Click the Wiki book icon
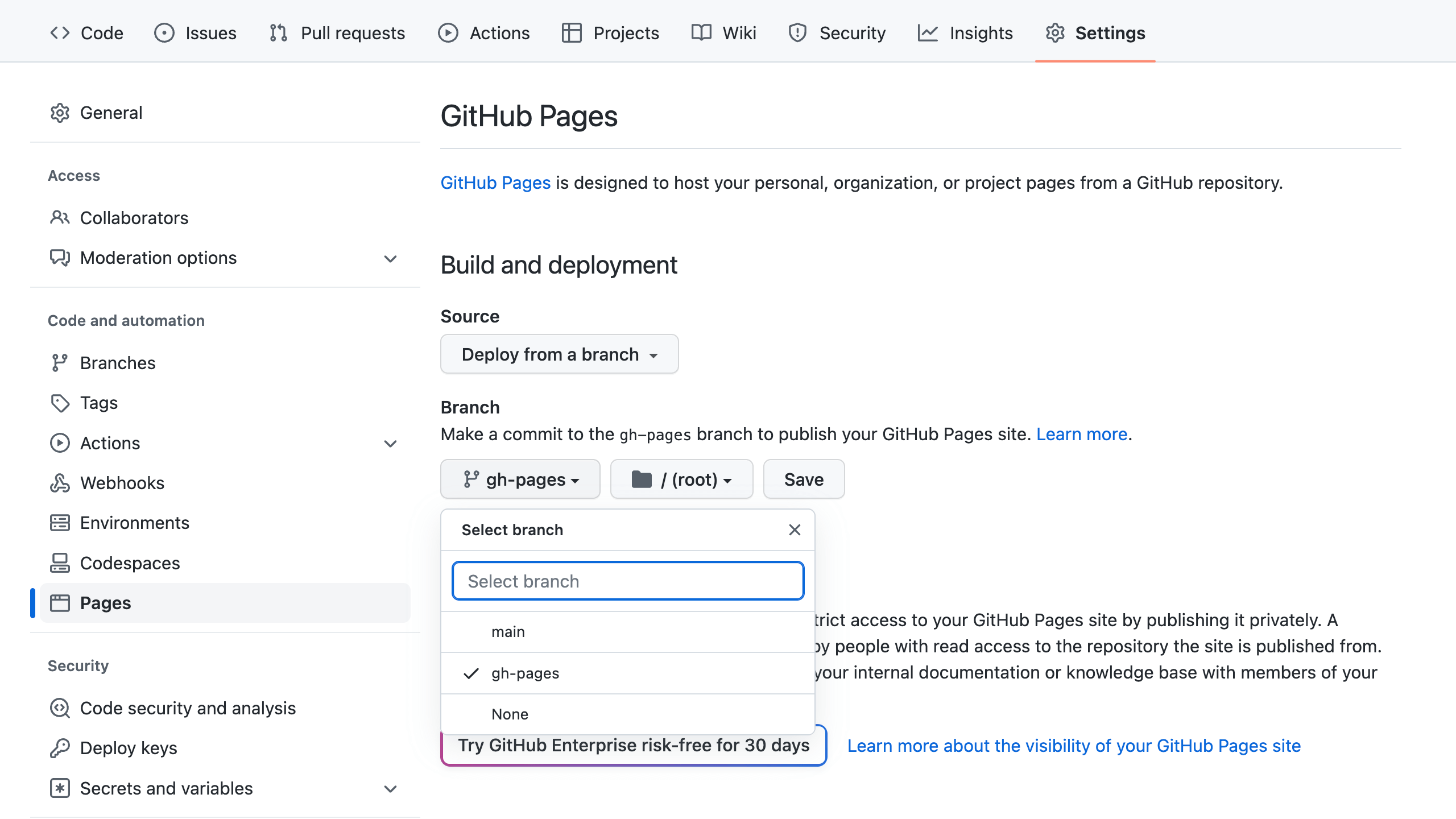1456x819 pixels. coord(701,32)
